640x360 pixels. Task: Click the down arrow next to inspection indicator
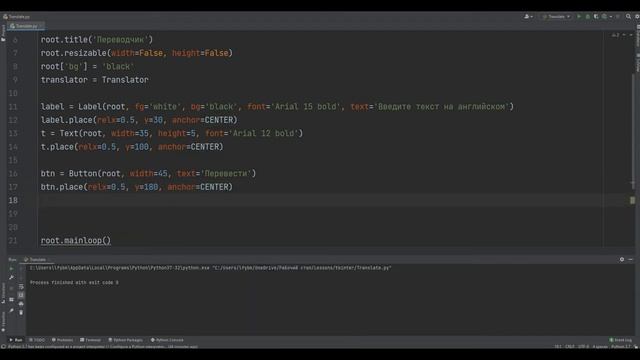(x=631, y=36)
